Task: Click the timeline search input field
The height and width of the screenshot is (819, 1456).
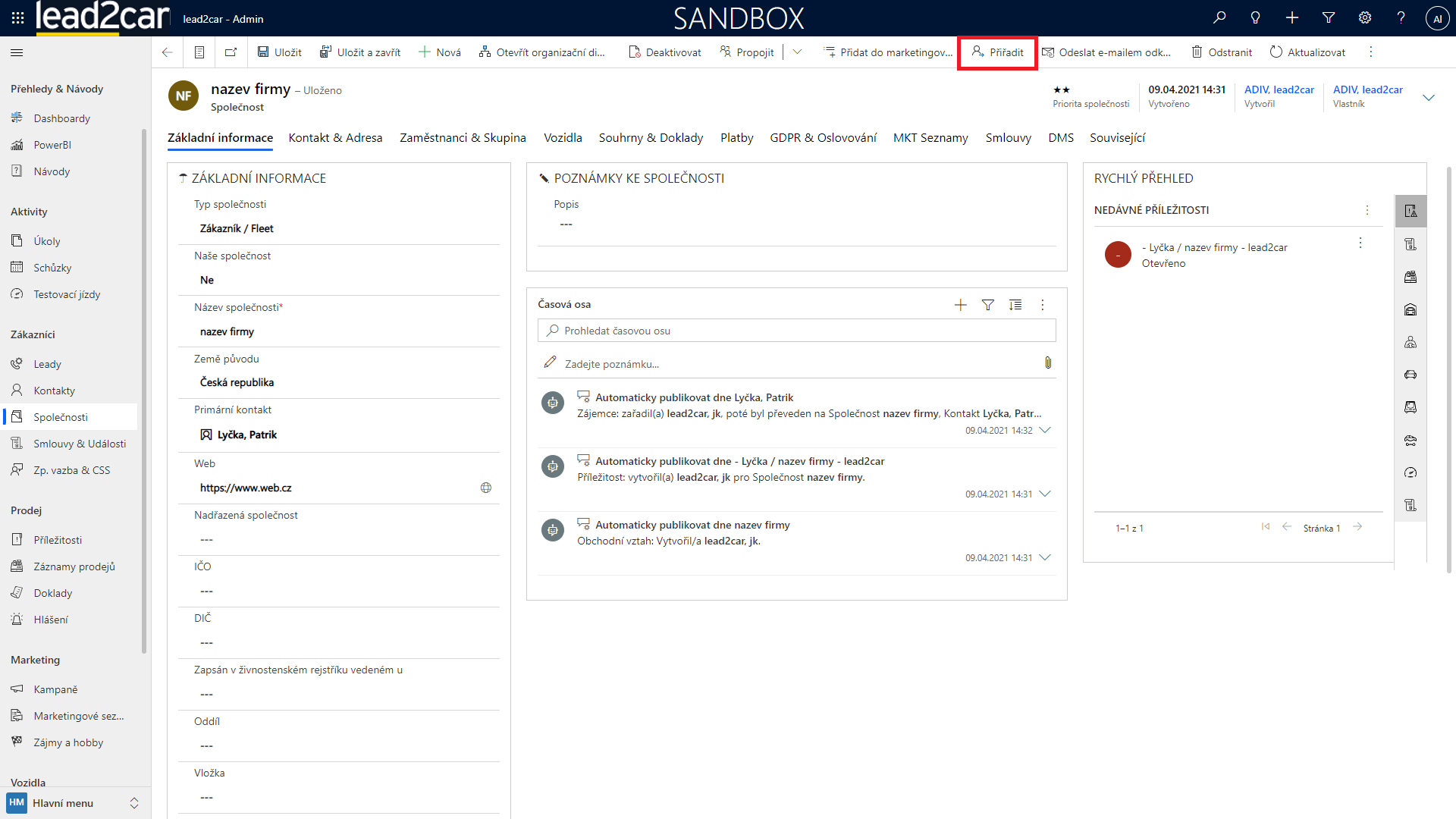Action: [796, 331]
